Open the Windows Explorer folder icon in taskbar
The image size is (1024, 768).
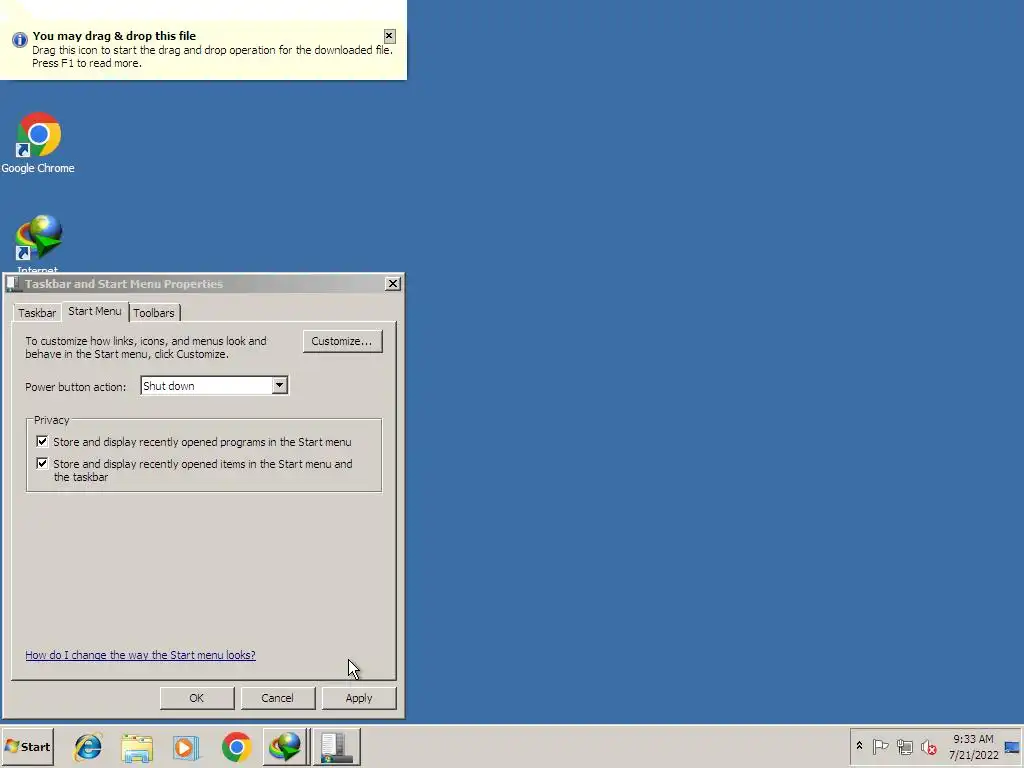click(x=137, y=746)
